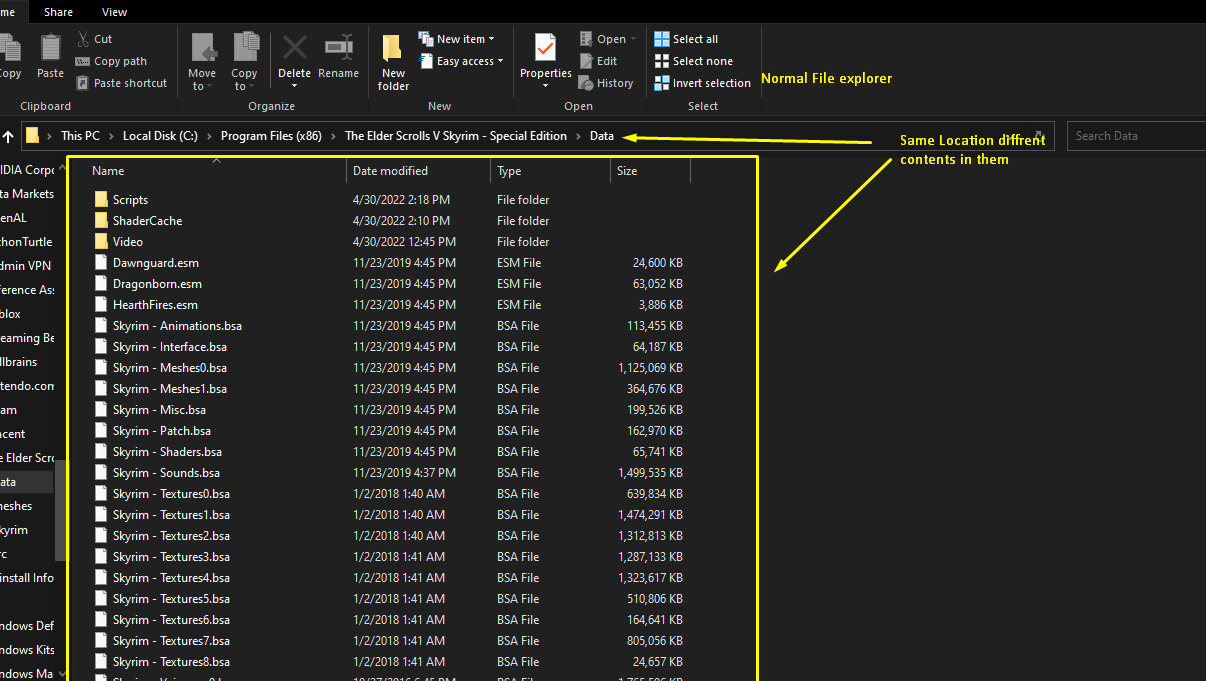Click Edit in the Open group
Screen dimensions: 1206x681
pos(598,61)
